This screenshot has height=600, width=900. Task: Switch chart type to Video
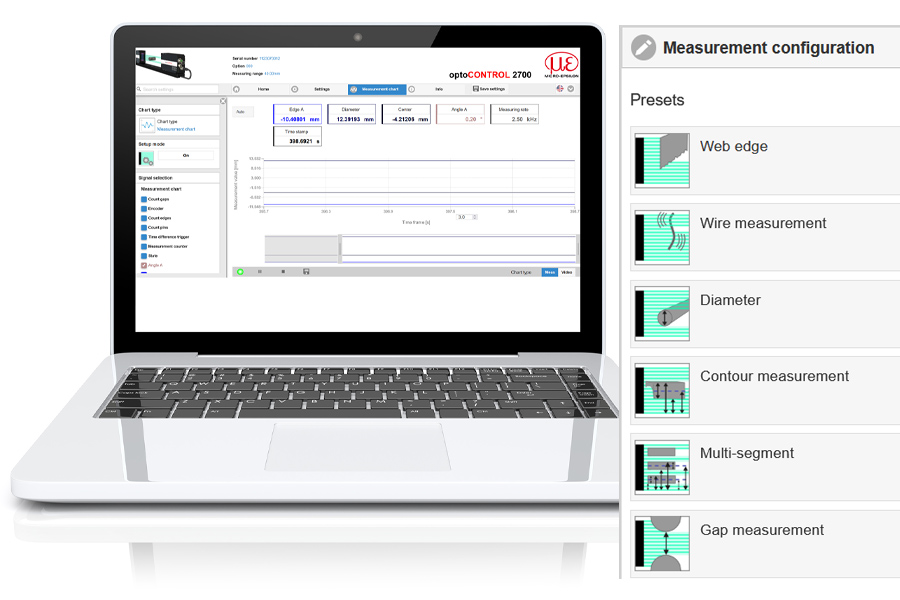point(566,271)
